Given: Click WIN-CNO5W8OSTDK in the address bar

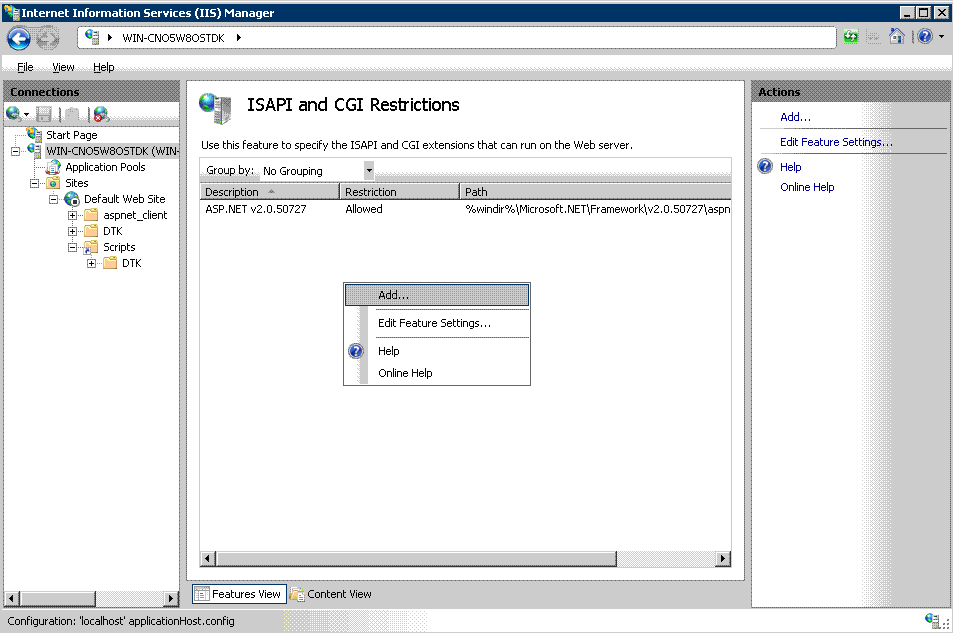Looking at the screenshot, I should coord(173,38).
